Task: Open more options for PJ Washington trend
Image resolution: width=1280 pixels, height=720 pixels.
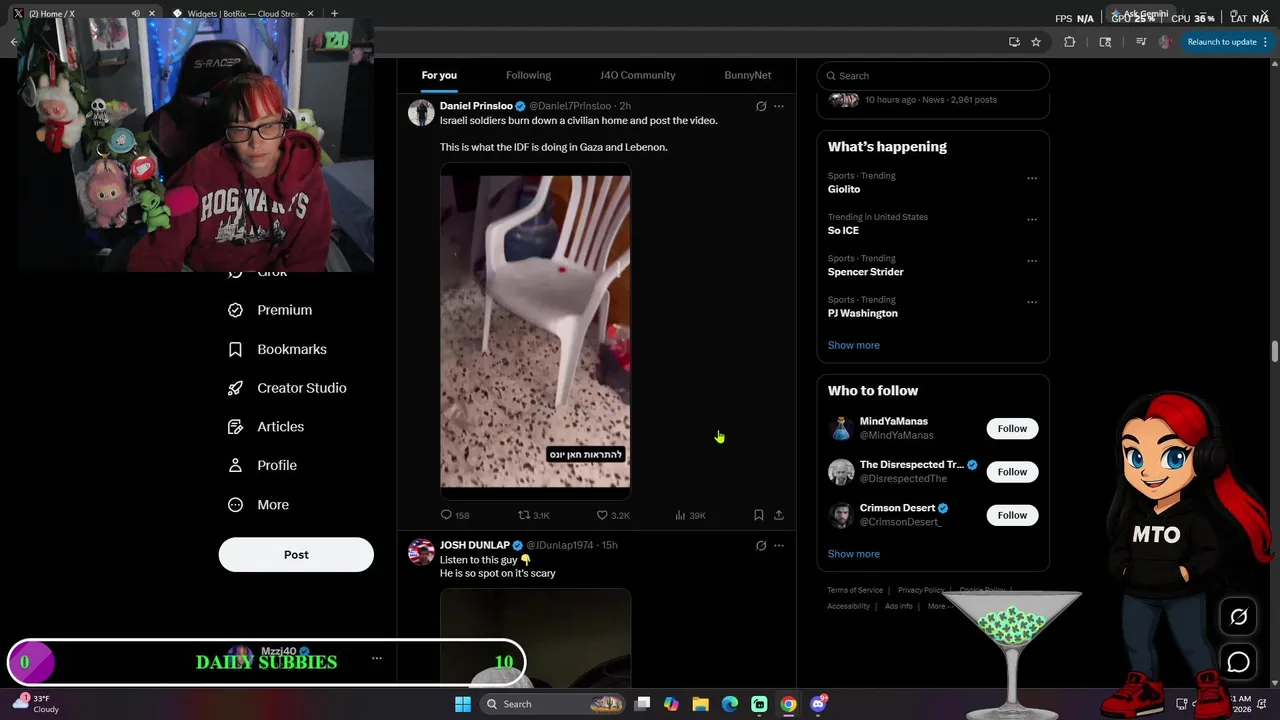Action: point(1032,302)
